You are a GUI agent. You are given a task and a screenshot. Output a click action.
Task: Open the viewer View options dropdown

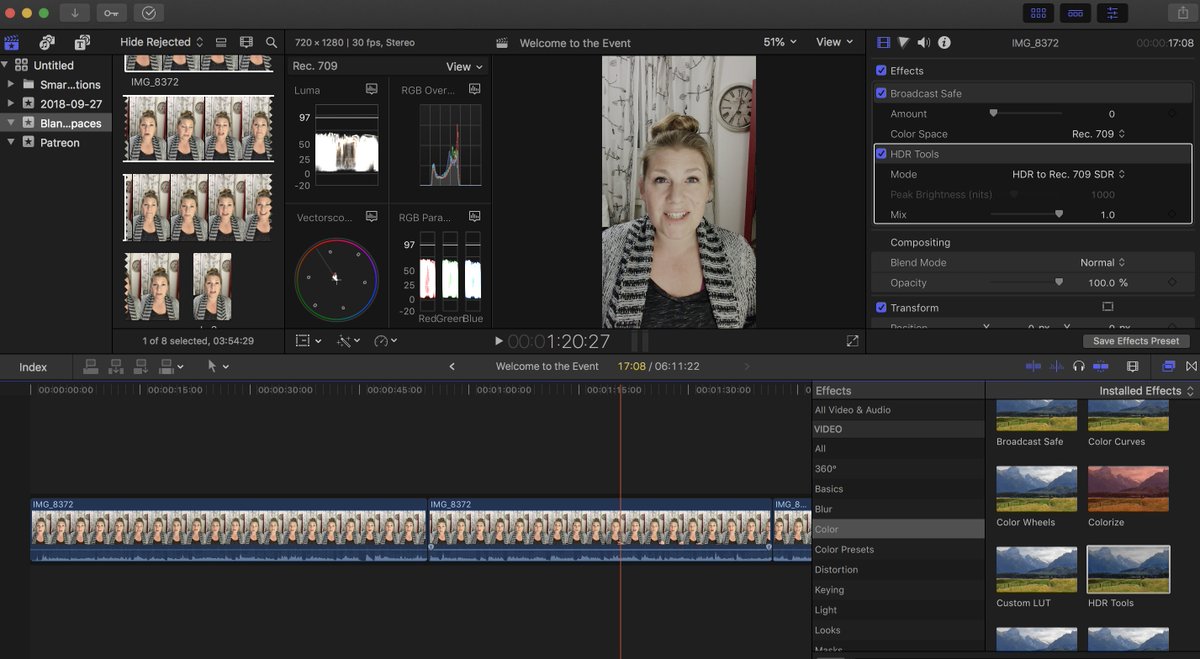835,42
